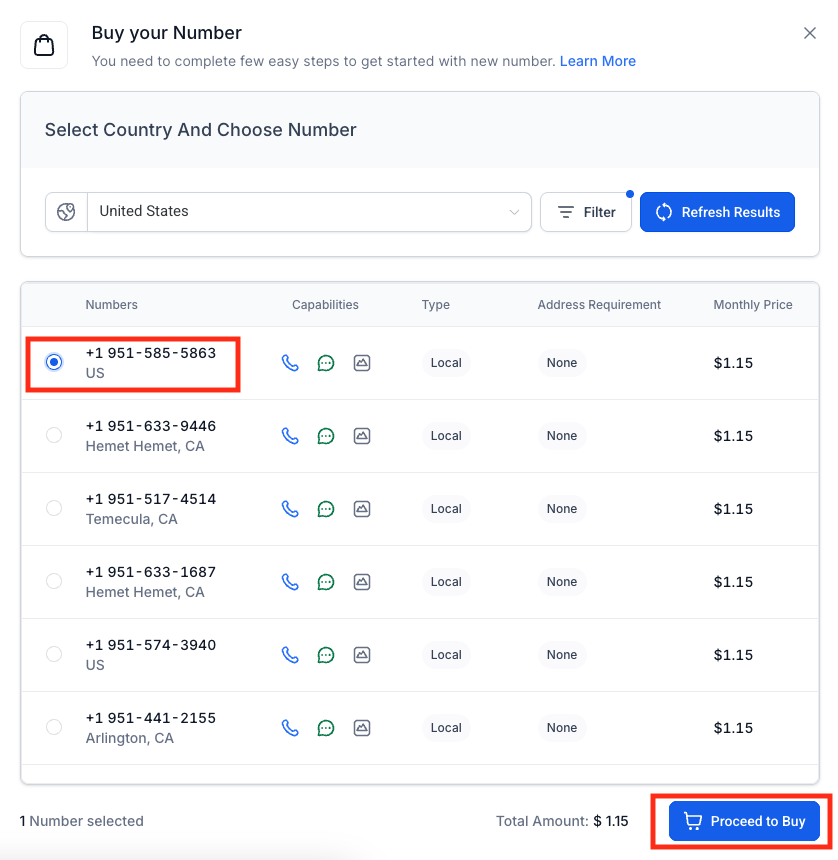The height and width of the screenshot is (860, 838).
Task: Click the Numbers column header
Action: click(112, 305)
